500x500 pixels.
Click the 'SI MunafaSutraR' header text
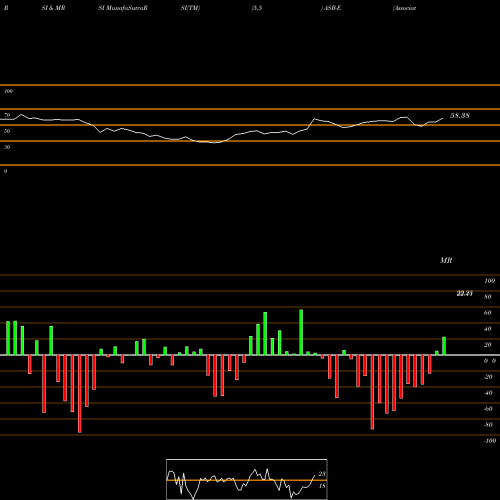[123, 8]
